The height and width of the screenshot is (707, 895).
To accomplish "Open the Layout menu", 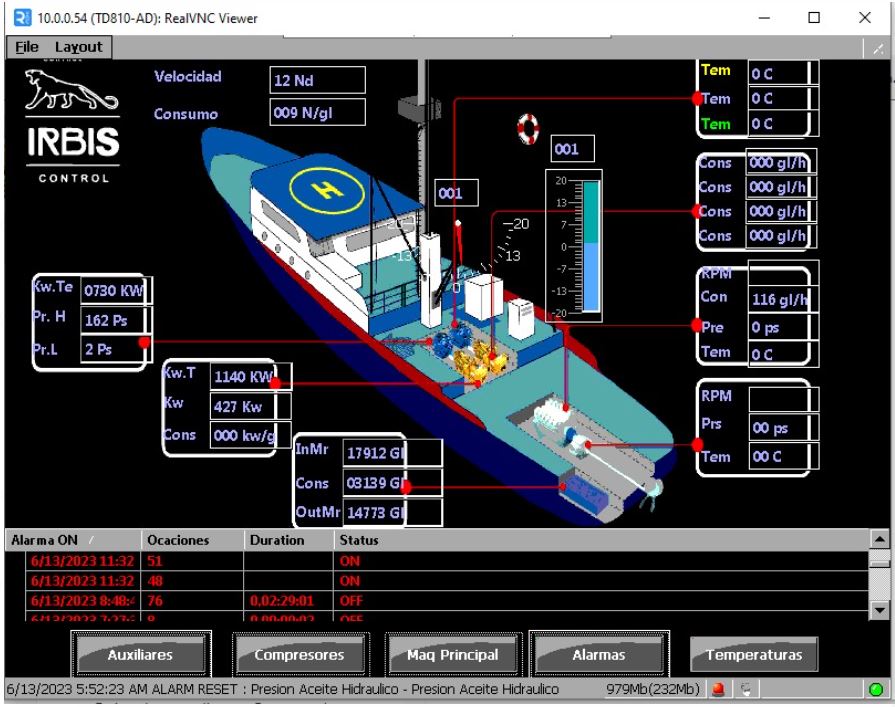I will 78,47.
